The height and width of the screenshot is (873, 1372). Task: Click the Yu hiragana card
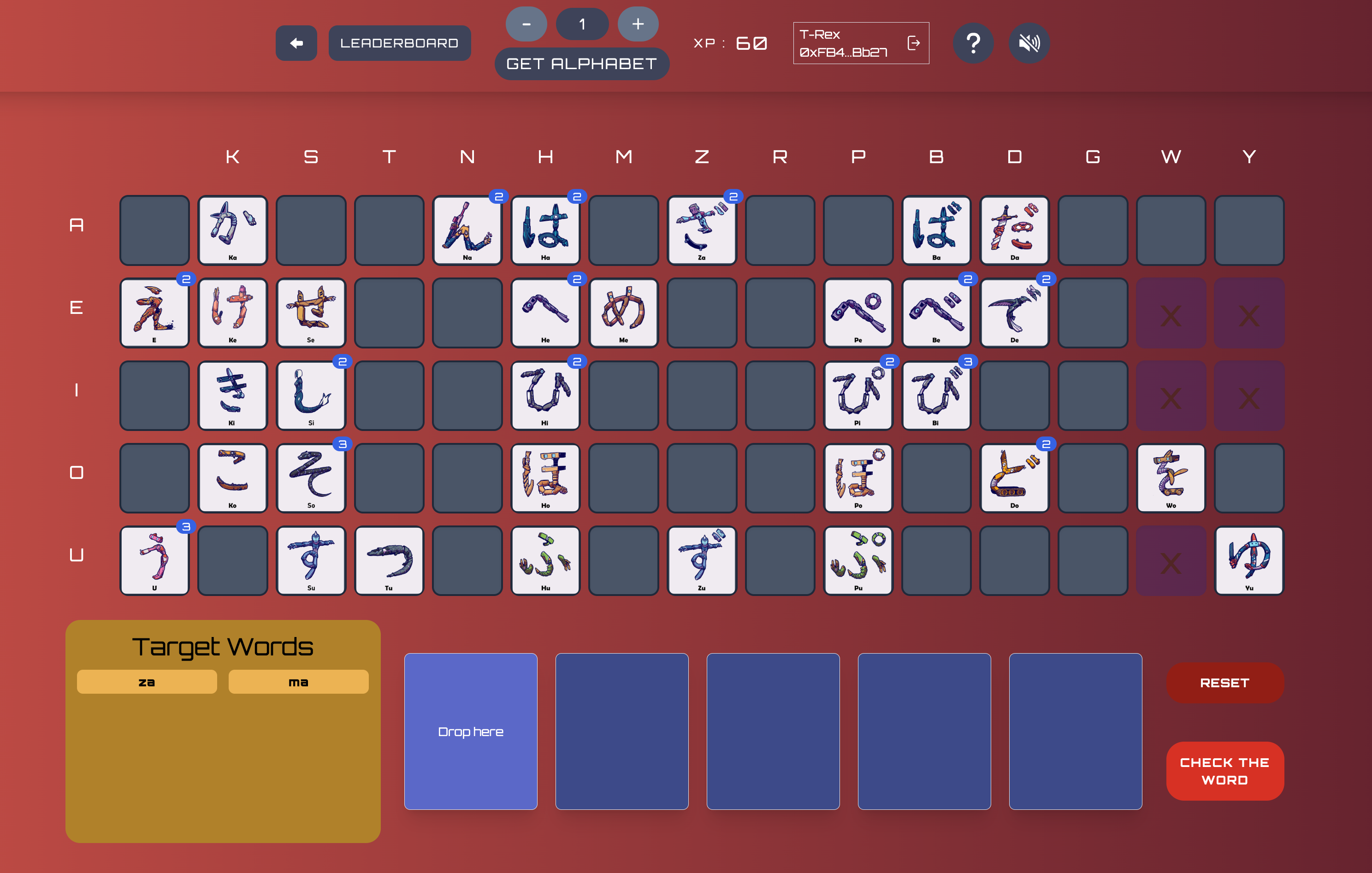pos(1248,560)
